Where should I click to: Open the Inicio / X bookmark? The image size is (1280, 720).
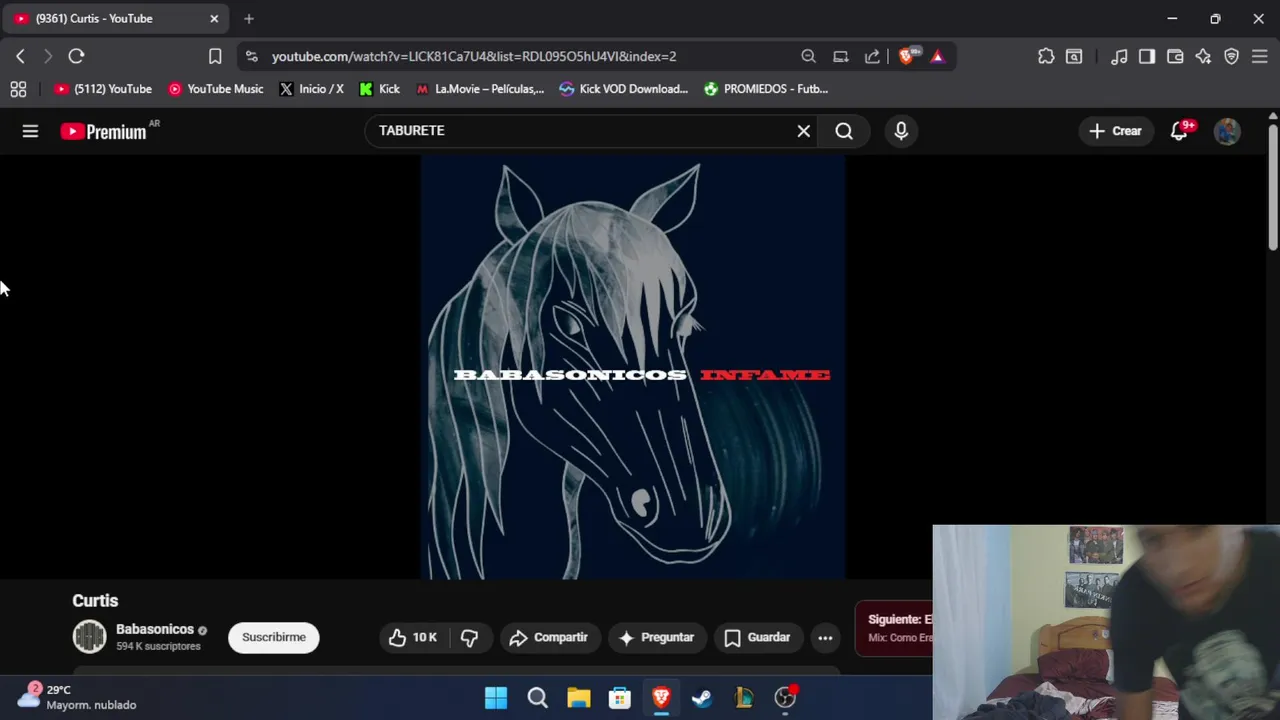pyautogui.click(x=312, y=89)
